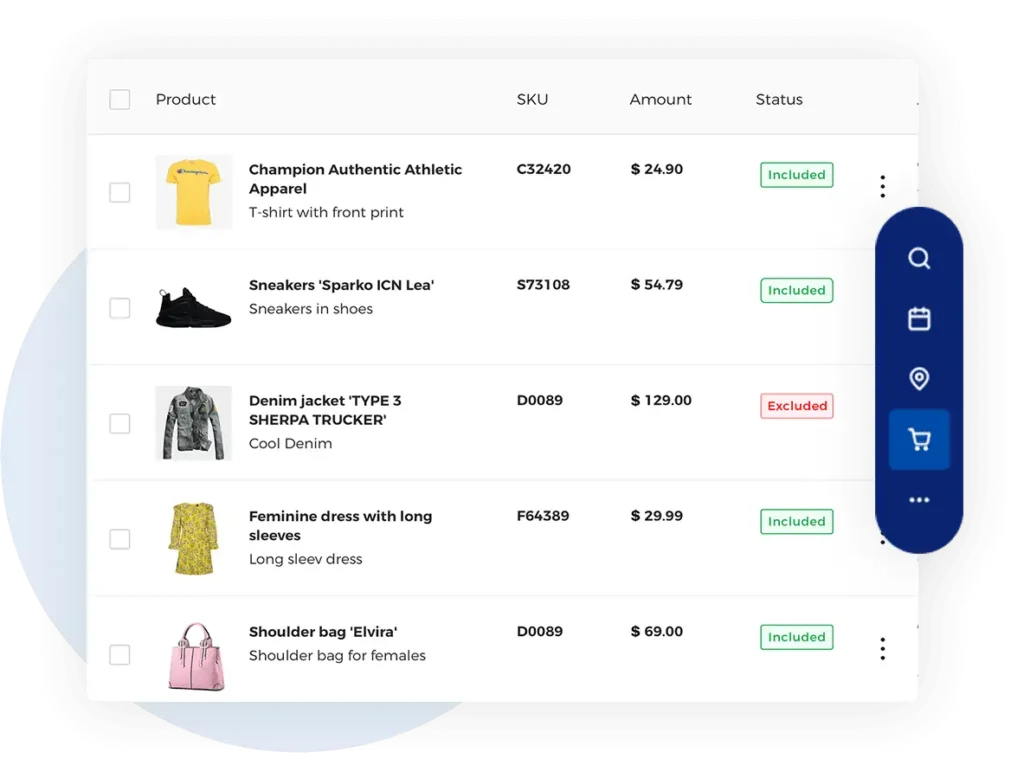
Task: Check the Champion Authentic Athletic Apparel row
Action: click(120, 192)
